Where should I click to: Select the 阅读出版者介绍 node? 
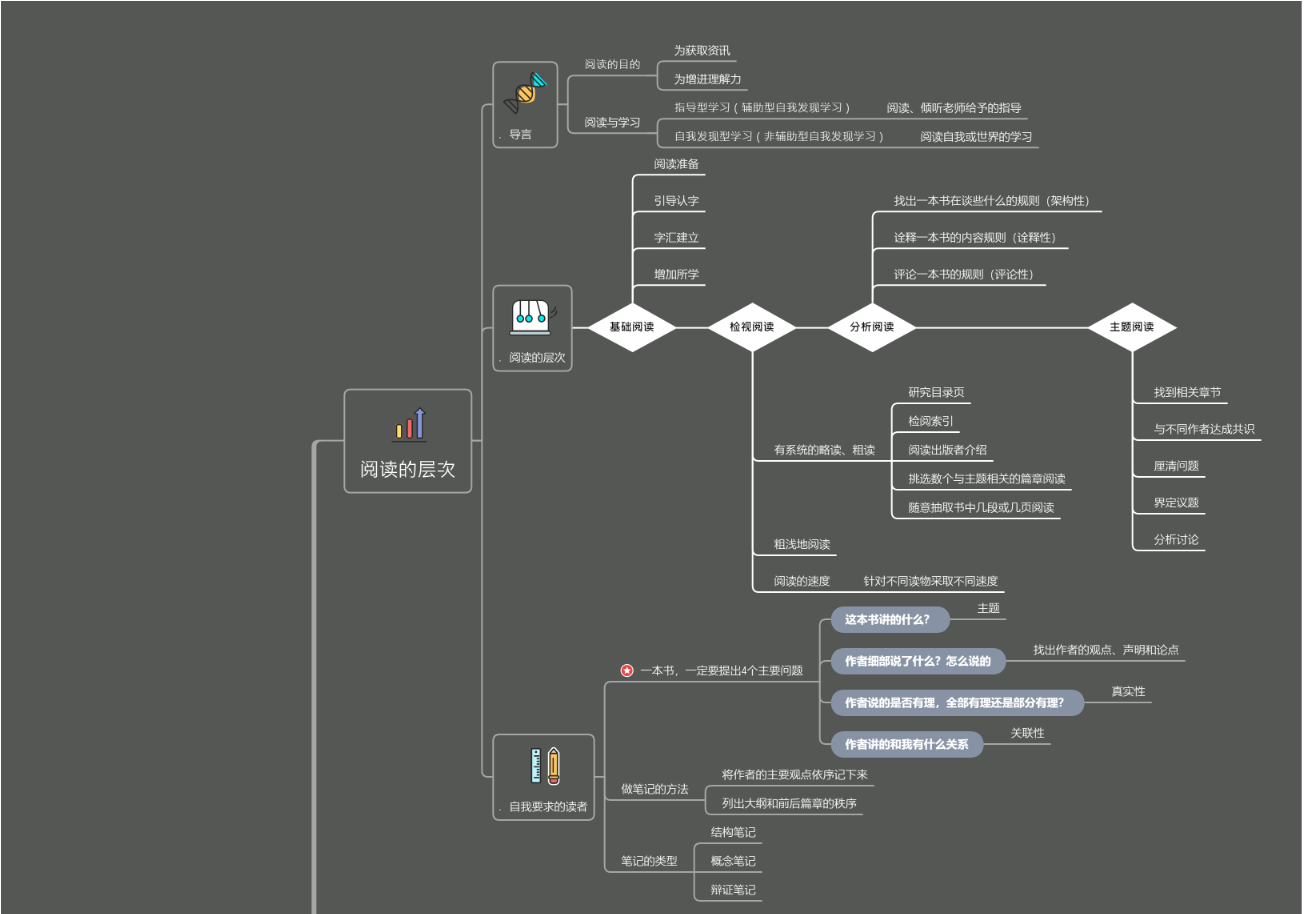(x=947, y=450)
